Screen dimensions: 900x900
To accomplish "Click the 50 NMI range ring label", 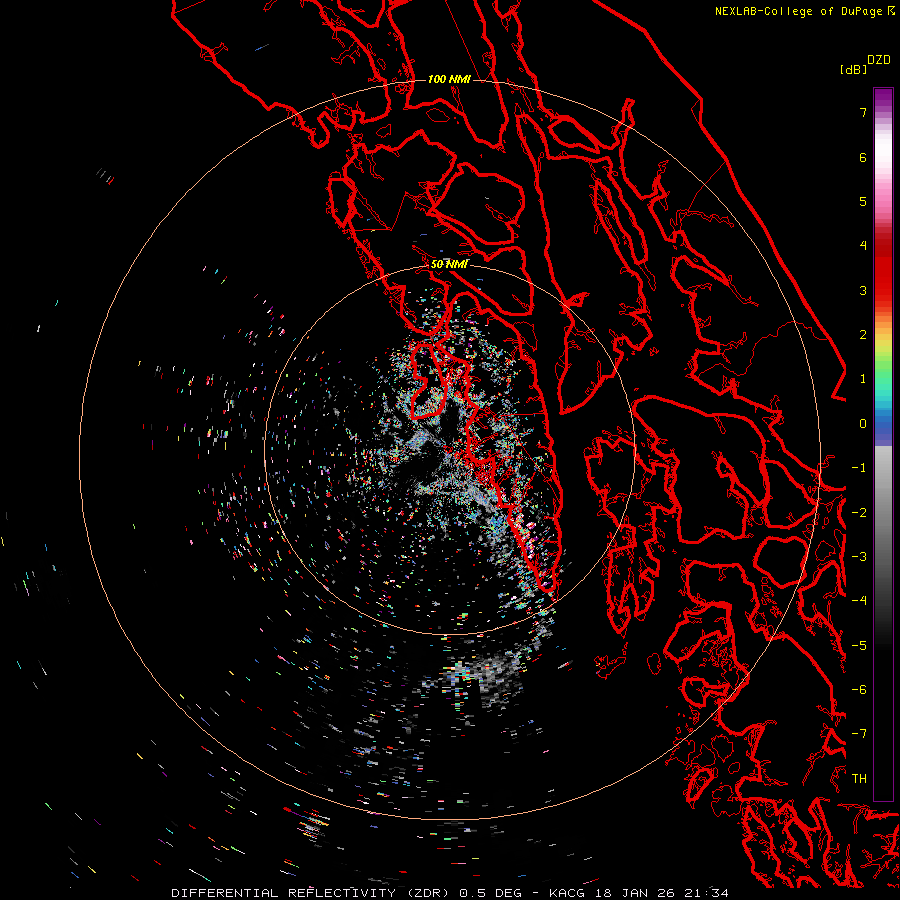I will coord(449,264).
